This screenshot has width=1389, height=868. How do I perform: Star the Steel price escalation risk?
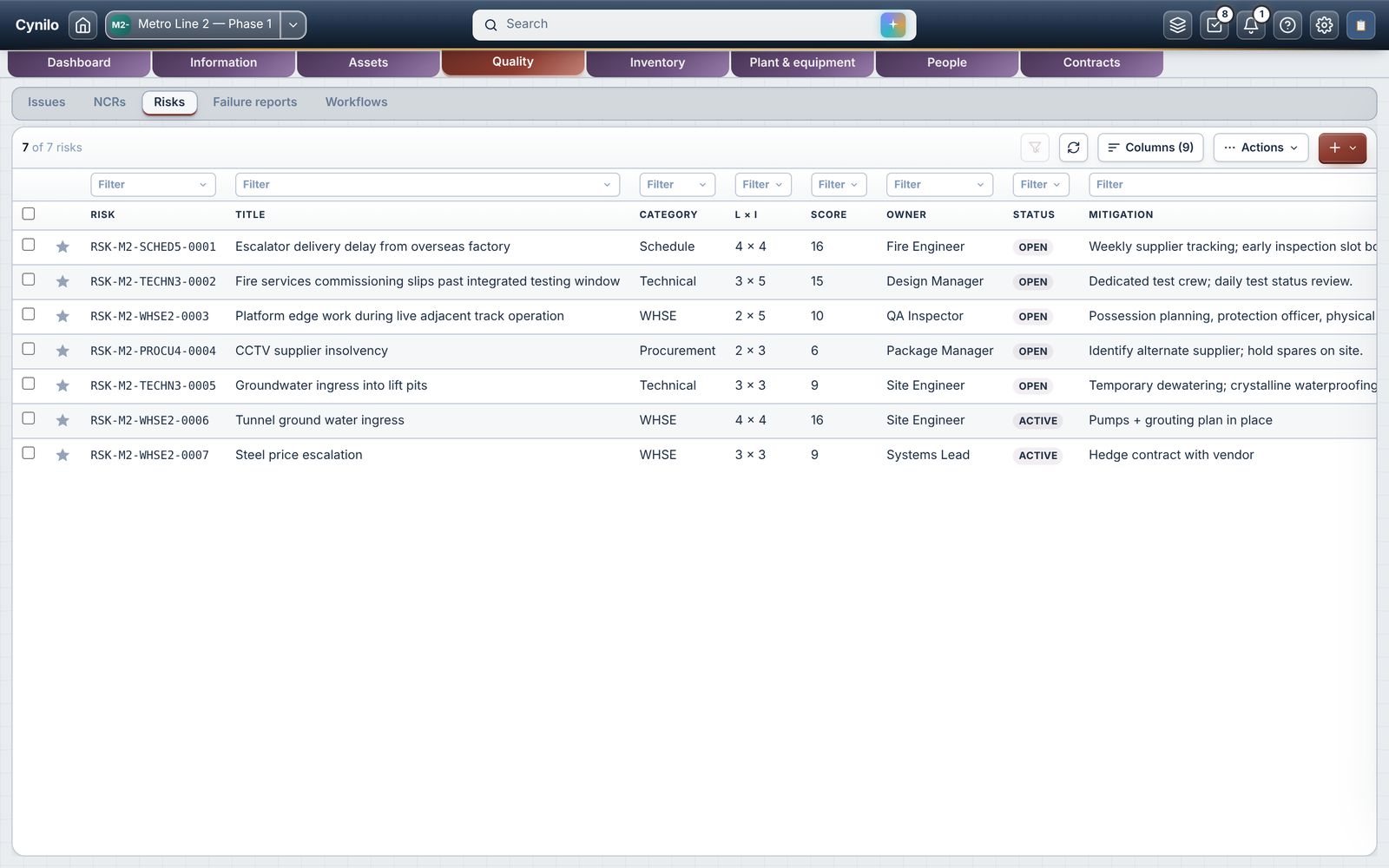pyautogui.click(x=63, y=456)
